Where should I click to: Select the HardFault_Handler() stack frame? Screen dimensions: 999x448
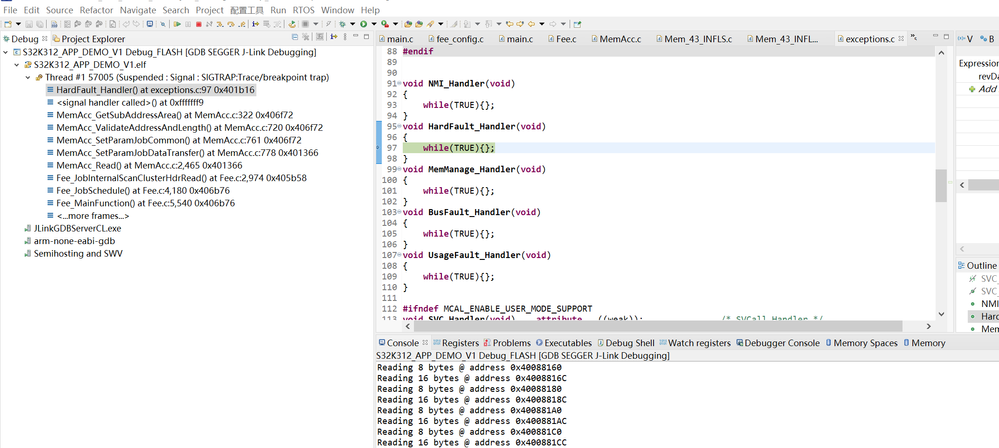pos(151,90)
